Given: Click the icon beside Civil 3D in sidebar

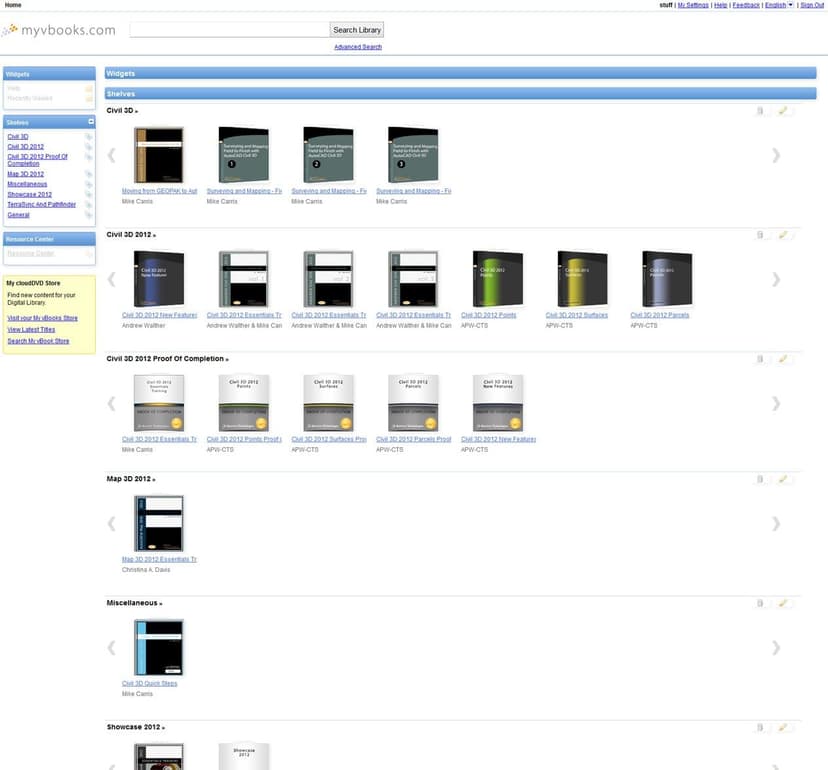Looking at the screenshot, I should point(88,137).
